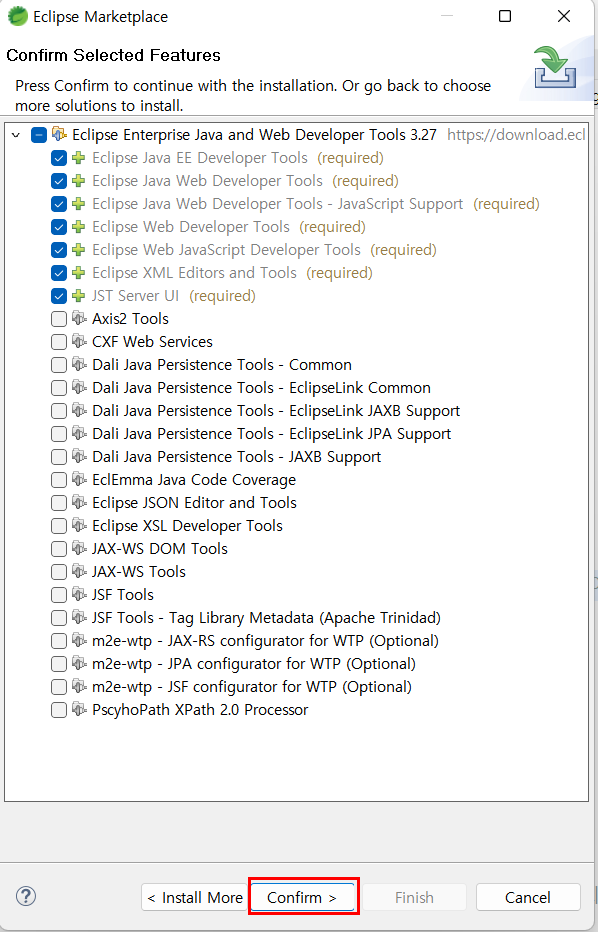Click the Confirm button

303,897
